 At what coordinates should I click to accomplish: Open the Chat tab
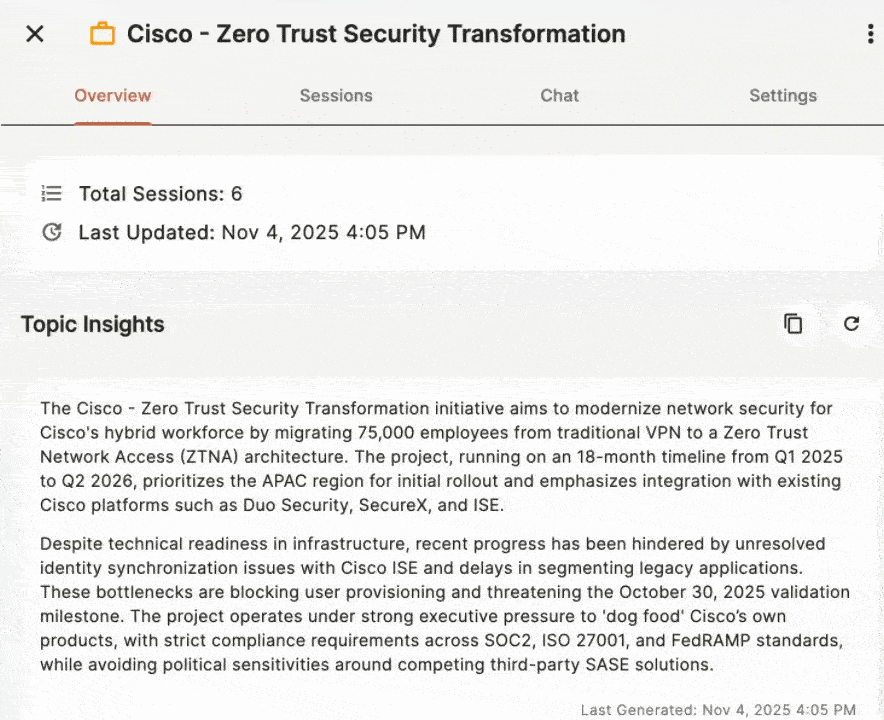click(559, 96)
